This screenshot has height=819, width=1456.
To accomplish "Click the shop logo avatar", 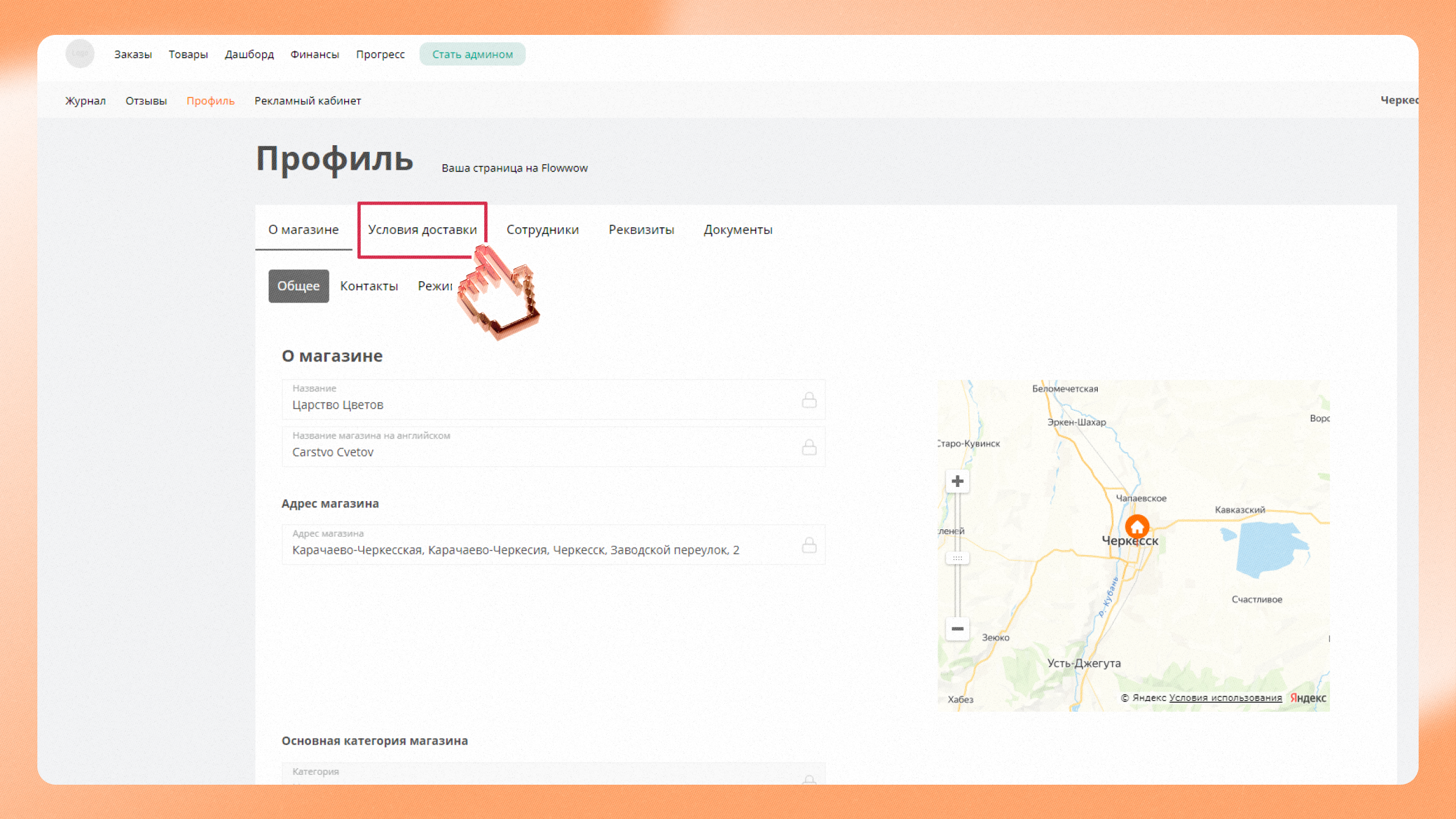I will [x=80, y=53].
